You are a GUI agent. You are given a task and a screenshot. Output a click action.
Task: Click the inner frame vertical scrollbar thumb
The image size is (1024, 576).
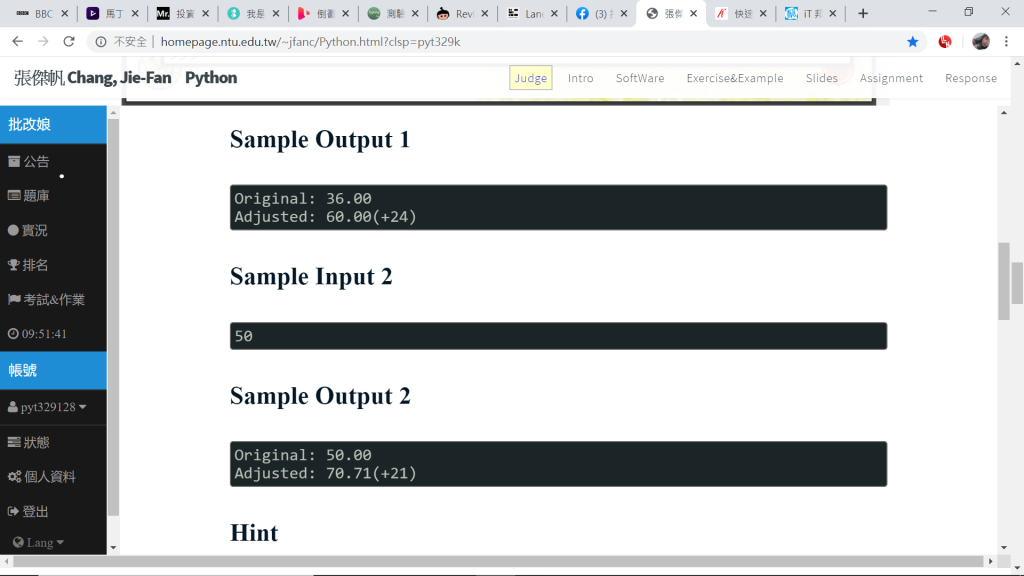click(1004, 281)
